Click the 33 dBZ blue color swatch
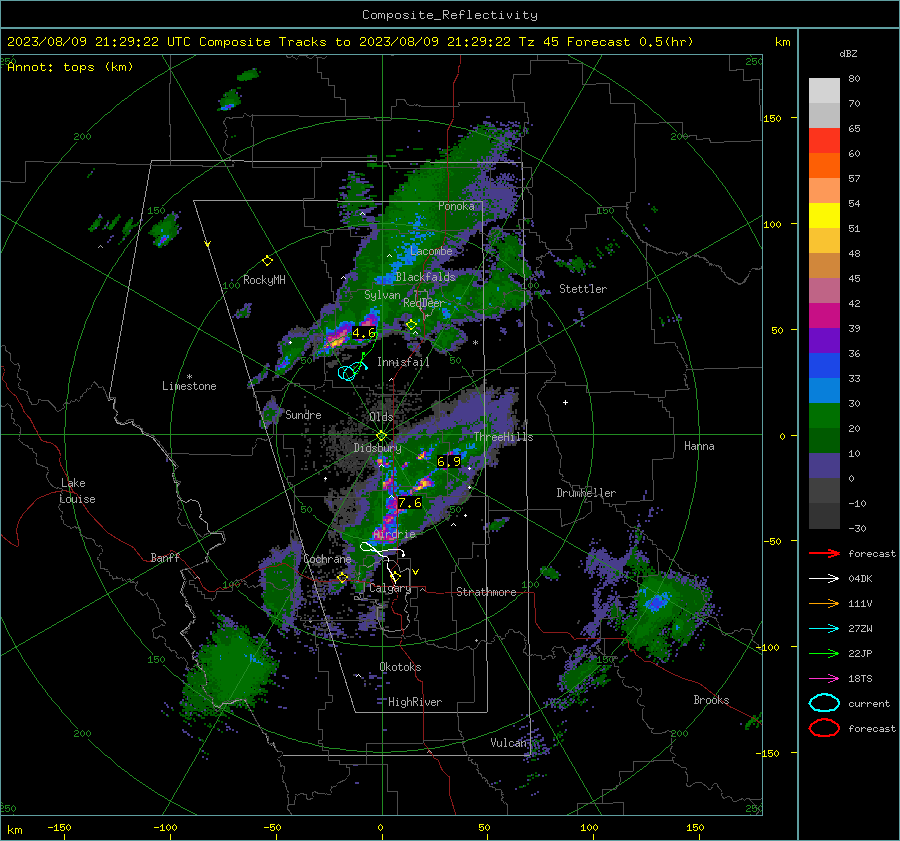This screenshot has width=900, height=841. click(x=824, y=366)
